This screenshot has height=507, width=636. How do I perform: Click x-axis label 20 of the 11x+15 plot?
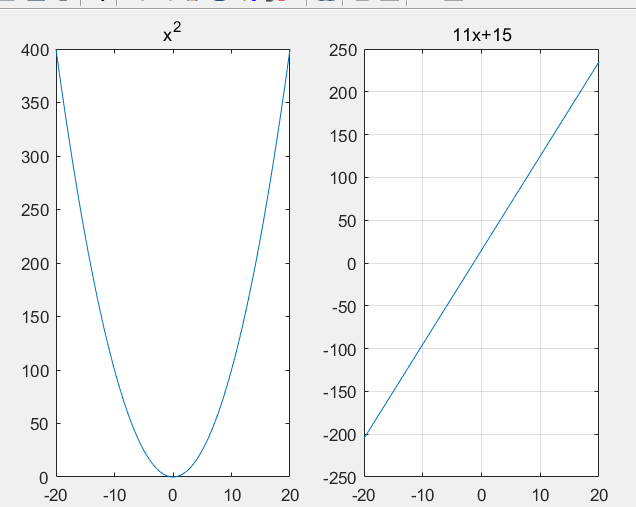pyautogui.click(x=599, y=495)
